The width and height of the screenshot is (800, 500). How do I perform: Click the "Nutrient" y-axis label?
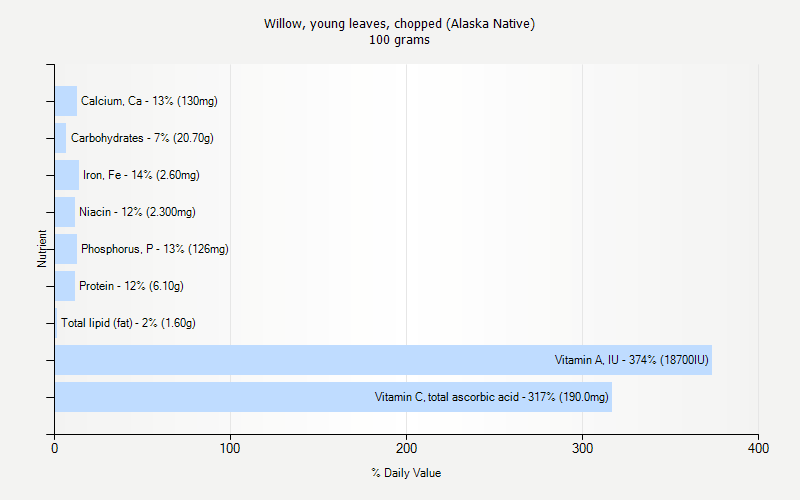click(42, 248)
